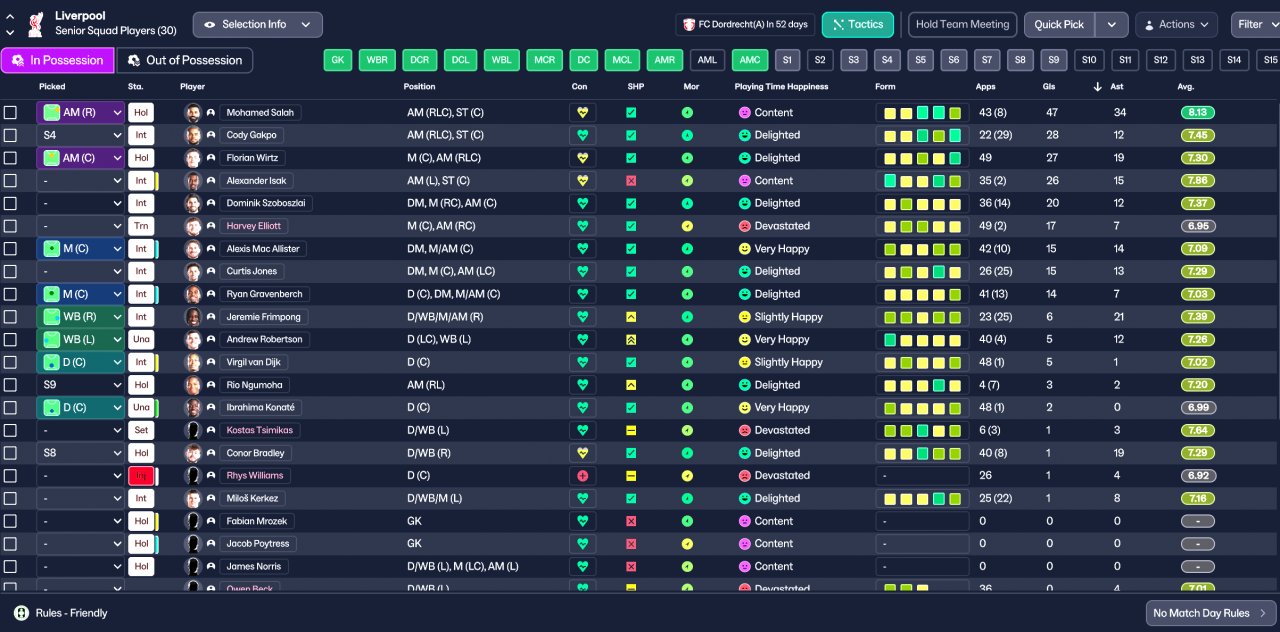Click the descending sort arrow near Ast
This screenshot has width=1280, height=632.
(1097, 87)
